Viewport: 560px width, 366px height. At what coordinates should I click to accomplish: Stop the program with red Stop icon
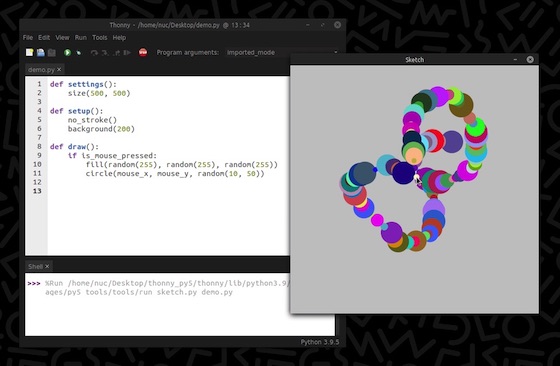click(x=143, y=52)
